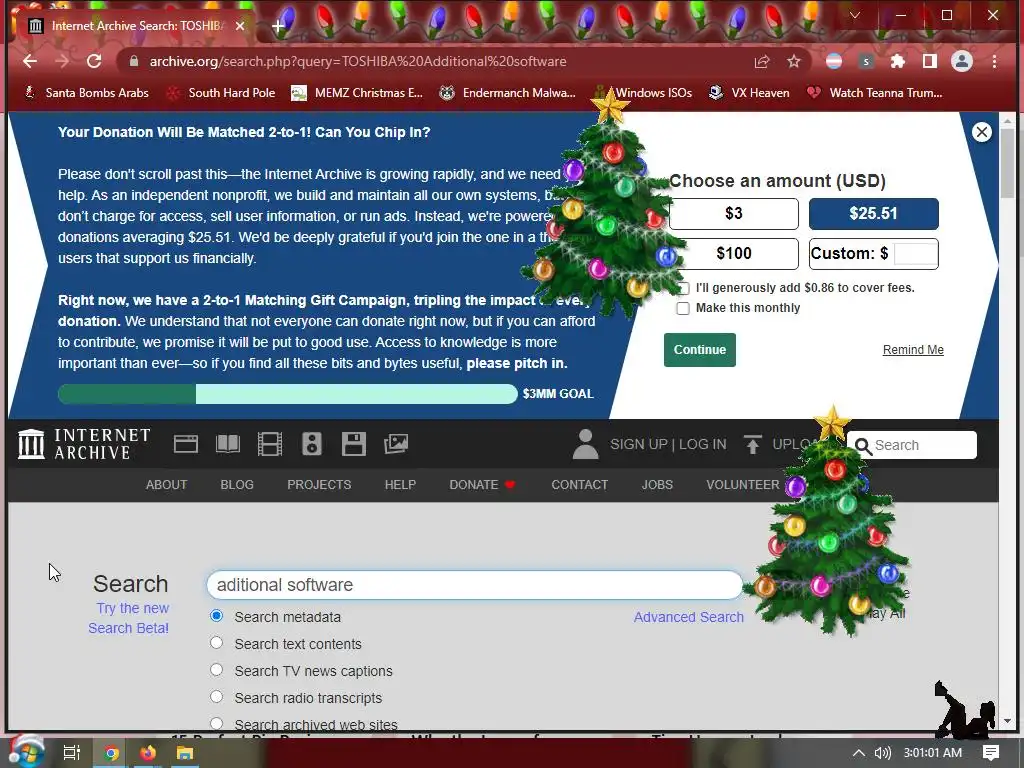Select Search metadata radio option

click(216, 616)
